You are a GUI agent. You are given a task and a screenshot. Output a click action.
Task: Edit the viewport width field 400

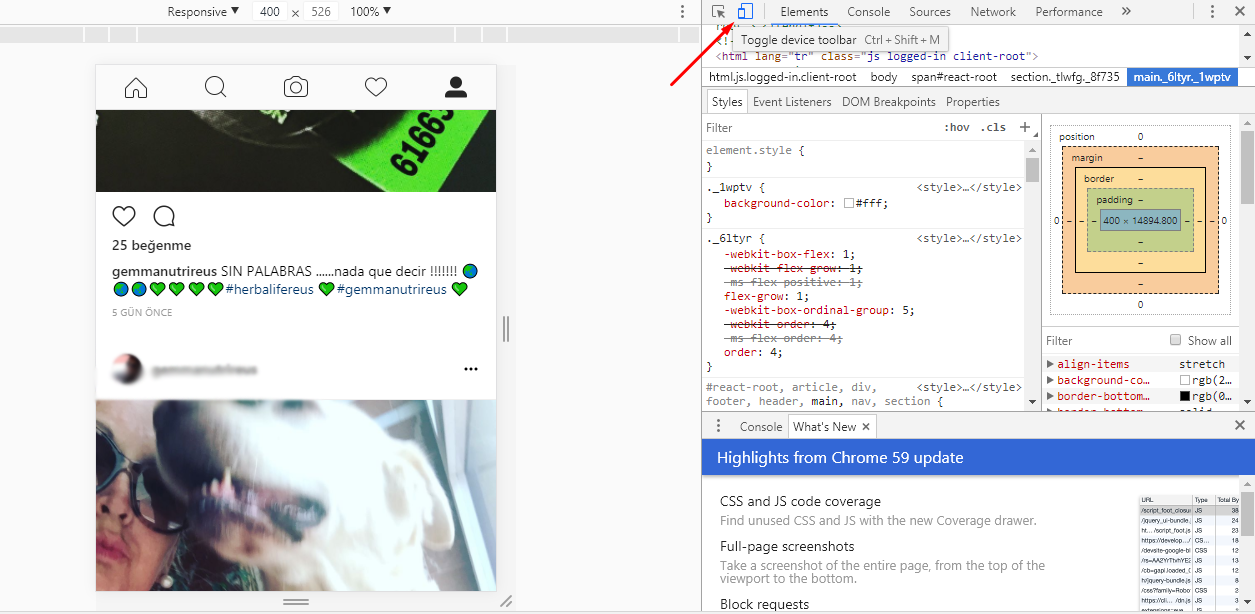tap(270, 12)
